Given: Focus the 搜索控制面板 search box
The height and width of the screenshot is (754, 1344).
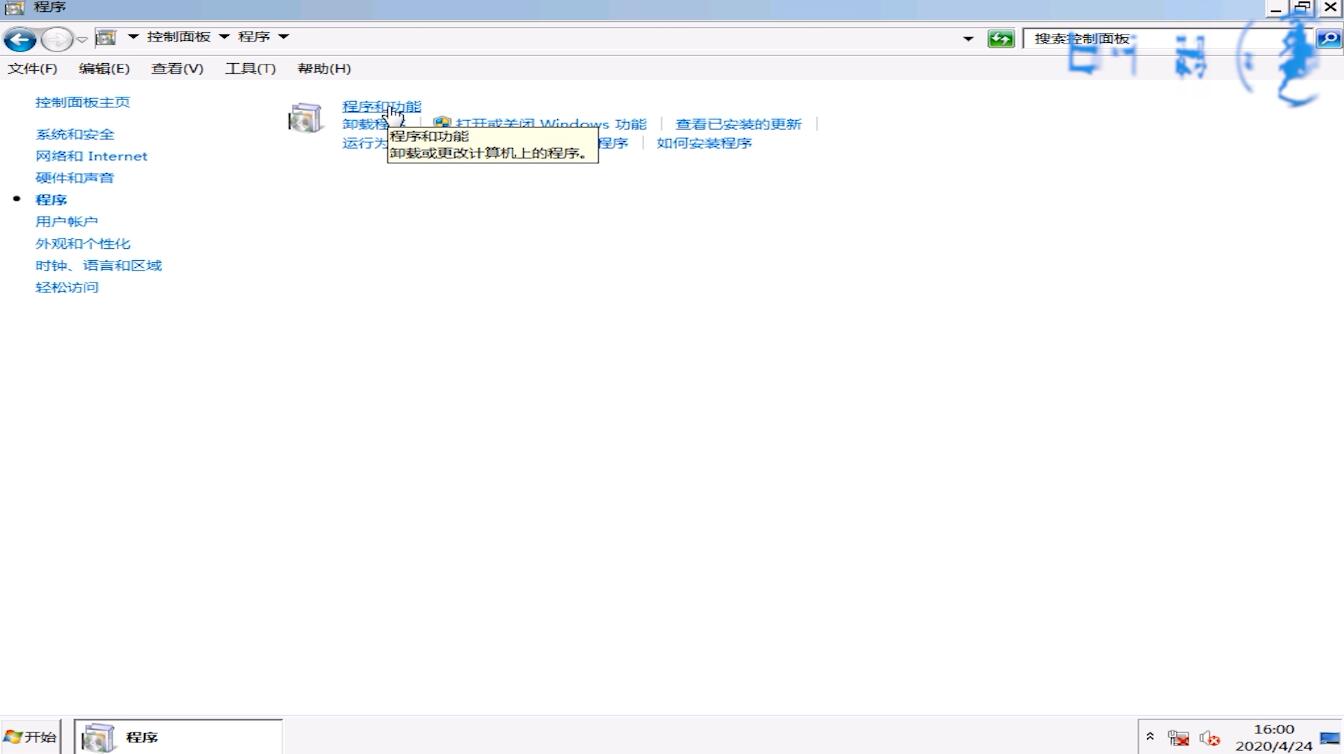Looking at the screenshot, I should (x=1168, y=39).
